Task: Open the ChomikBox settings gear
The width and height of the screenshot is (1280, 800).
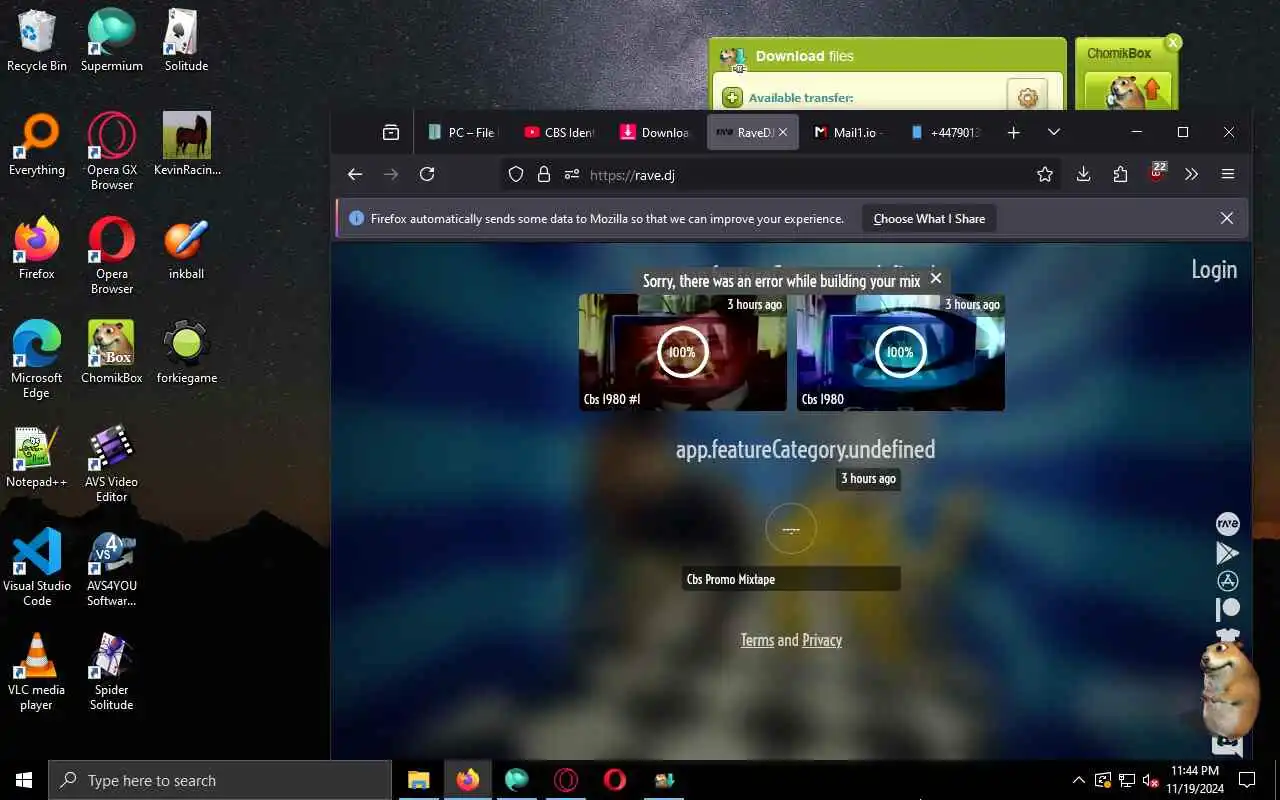Action: [1027, 98]
